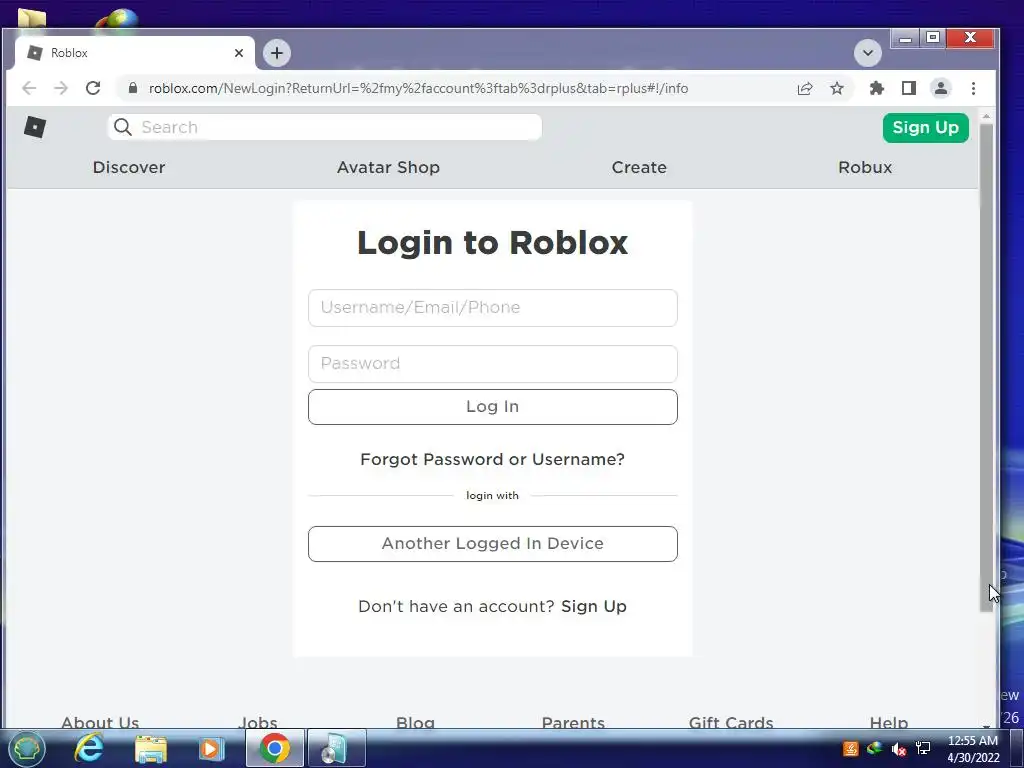Open the About Us footer link
1024x768 pixels.
[x=100, y=722]
